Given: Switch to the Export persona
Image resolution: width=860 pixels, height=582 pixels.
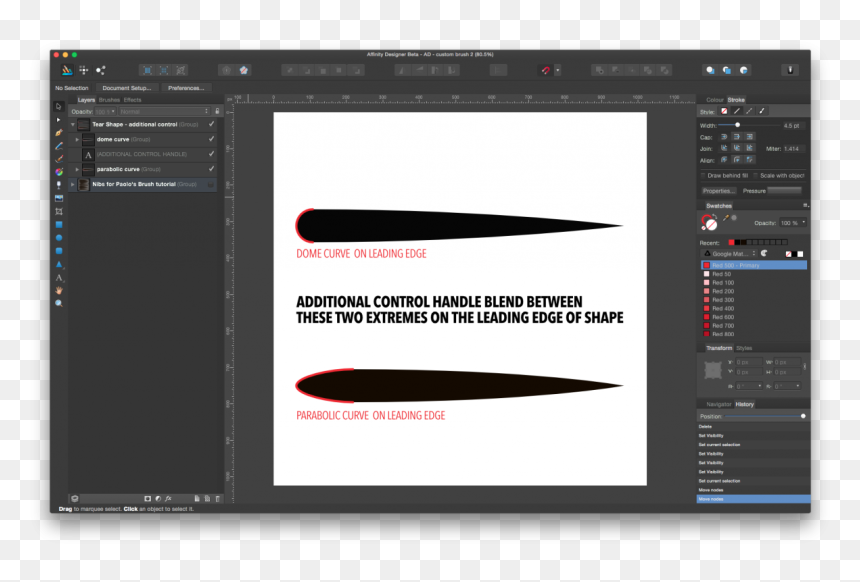Looking at the screenshot, I should coord(100,70).
